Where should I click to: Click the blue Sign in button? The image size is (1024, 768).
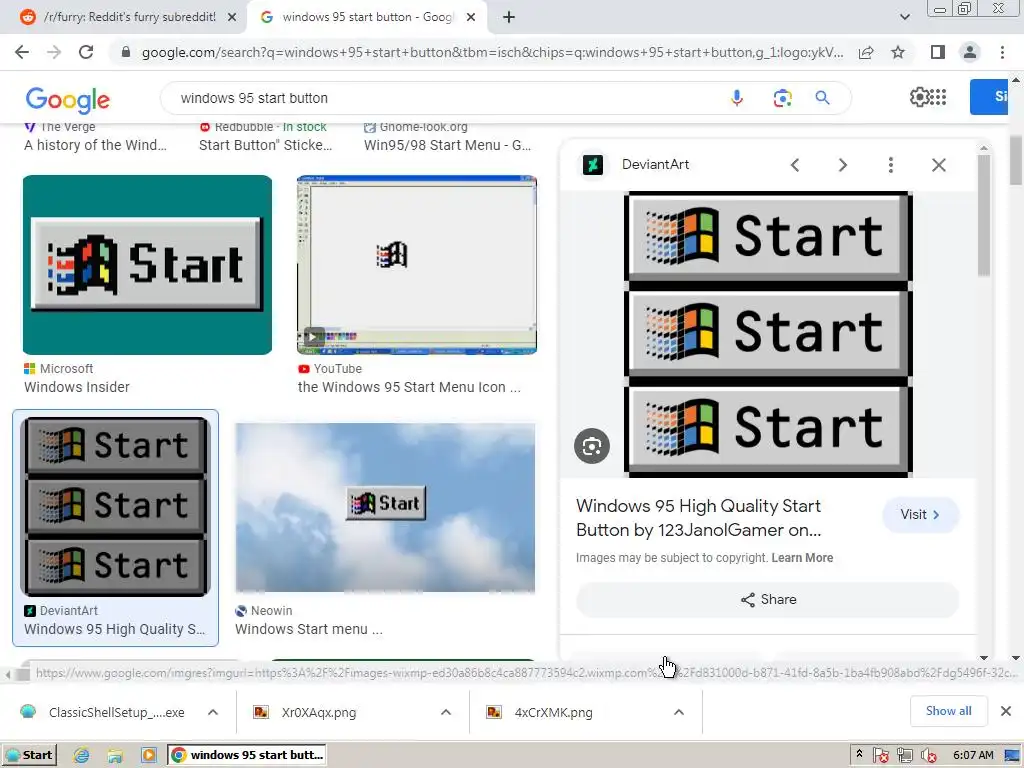point(989,97)
